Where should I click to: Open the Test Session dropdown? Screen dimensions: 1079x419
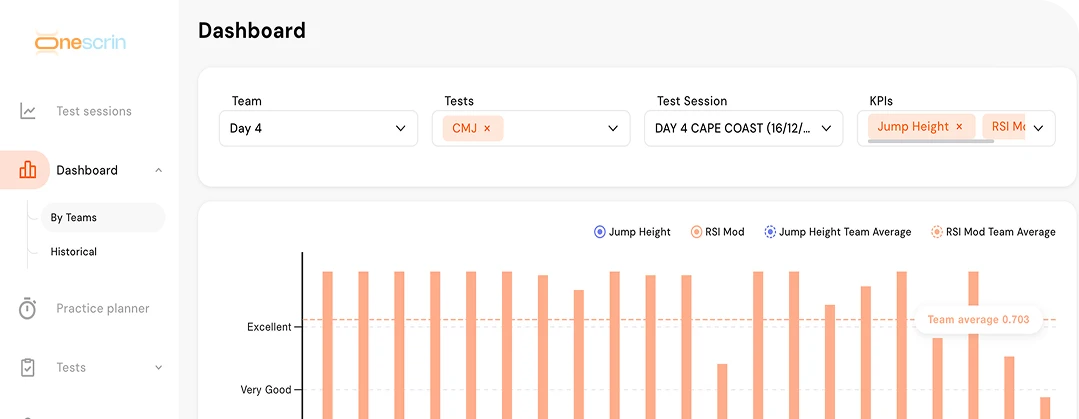(x=743, y=128)
